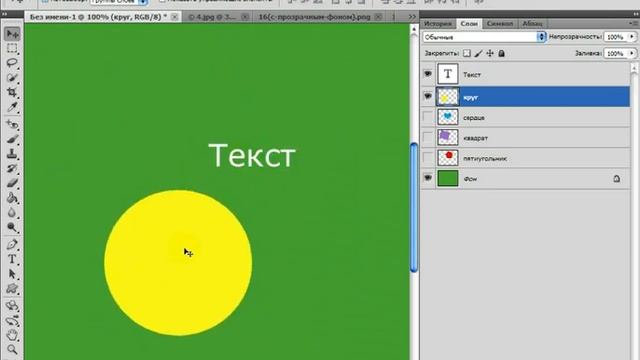This screenshot has width=640, height=360.
Task: Collapse the right panel dock arrows
Action: [636, 14]
